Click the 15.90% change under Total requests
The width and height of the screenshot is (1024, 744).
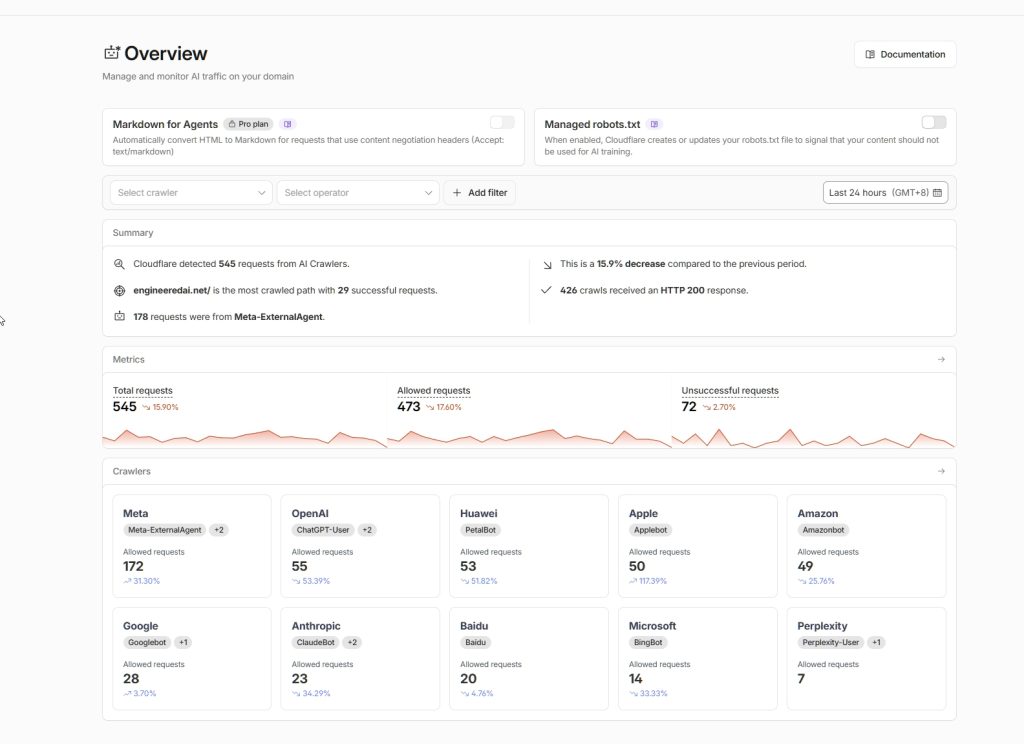tap(161, 407)
